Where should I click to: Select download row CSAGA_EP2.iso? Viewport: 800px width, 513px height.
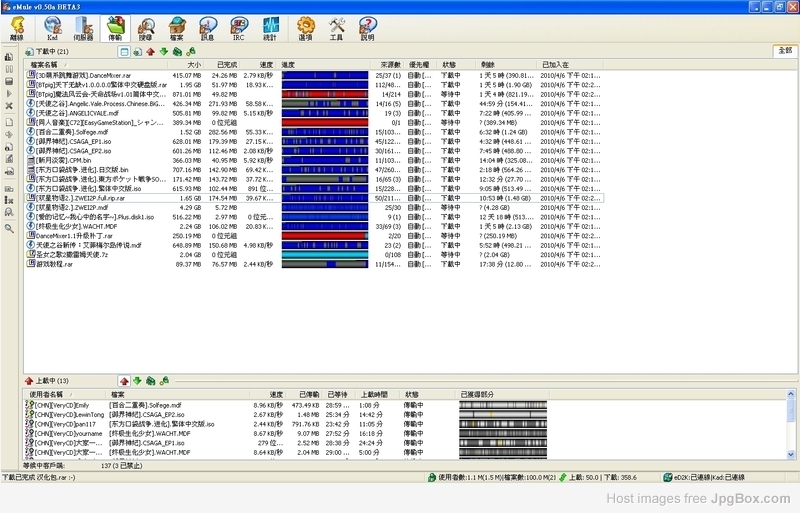[314, 151]
